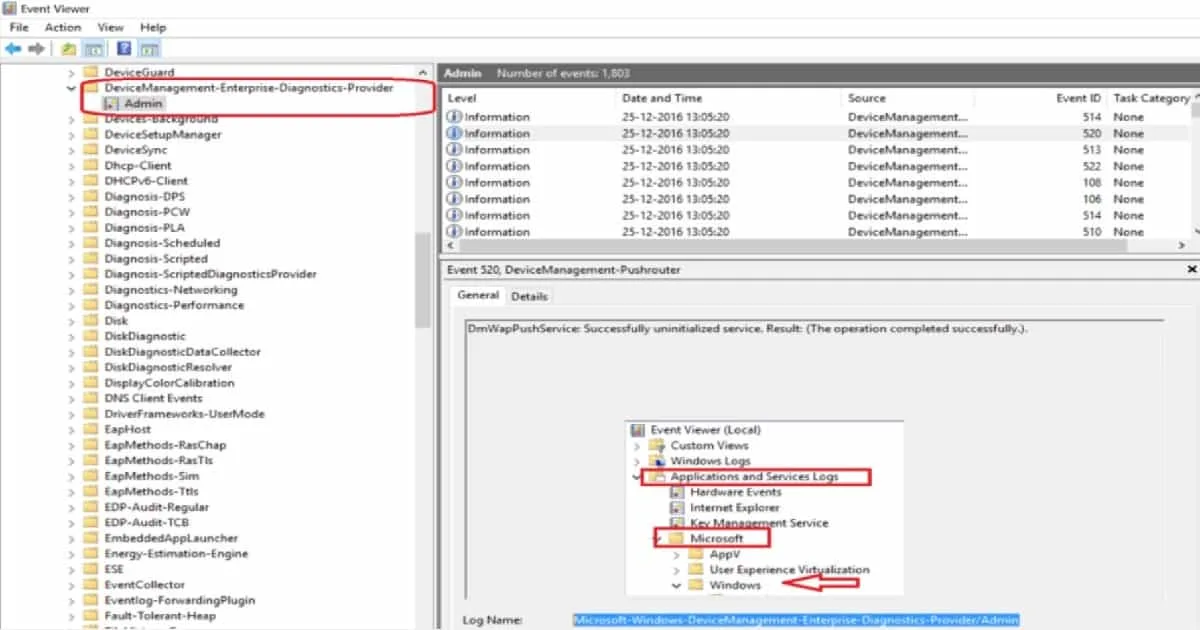Open the View menu

point(110,27)
